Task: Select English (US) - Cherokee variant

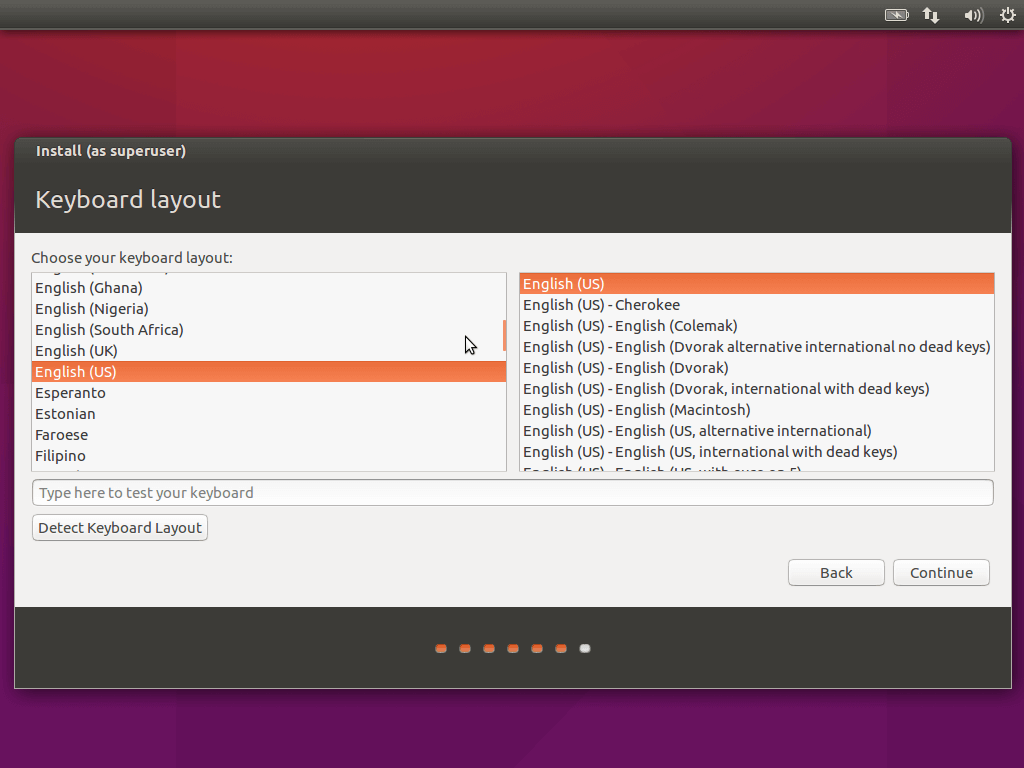Action: (x=756, y=305)
